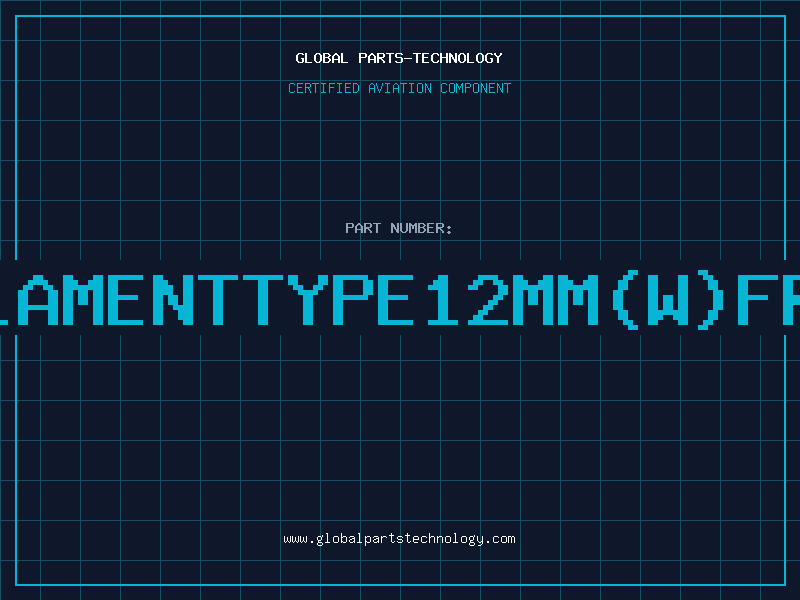
Task: Click the large scrolling part number text
Action: tap(400, 299)
